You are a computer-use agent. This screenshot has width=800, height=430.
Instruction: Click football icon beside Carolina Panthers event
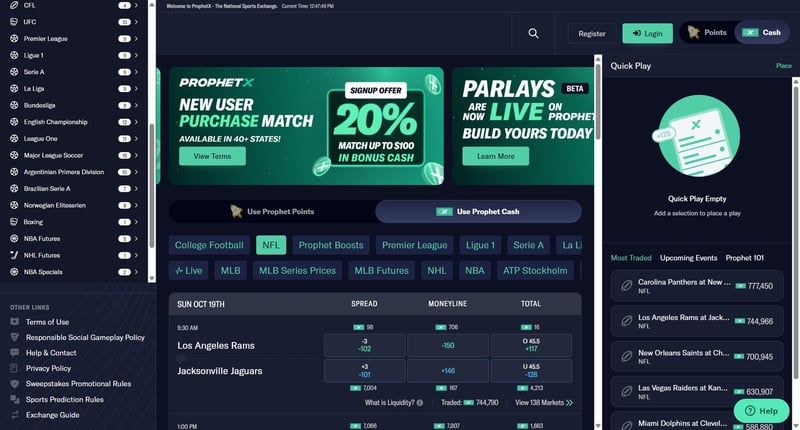point(627,286)
